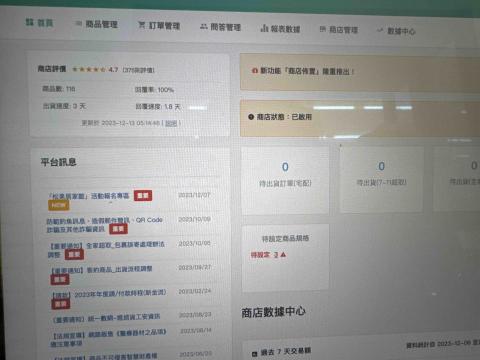Click the 出貨速度: 3 天 value
This screenshot has height=360, width=480.
[64, 106]
